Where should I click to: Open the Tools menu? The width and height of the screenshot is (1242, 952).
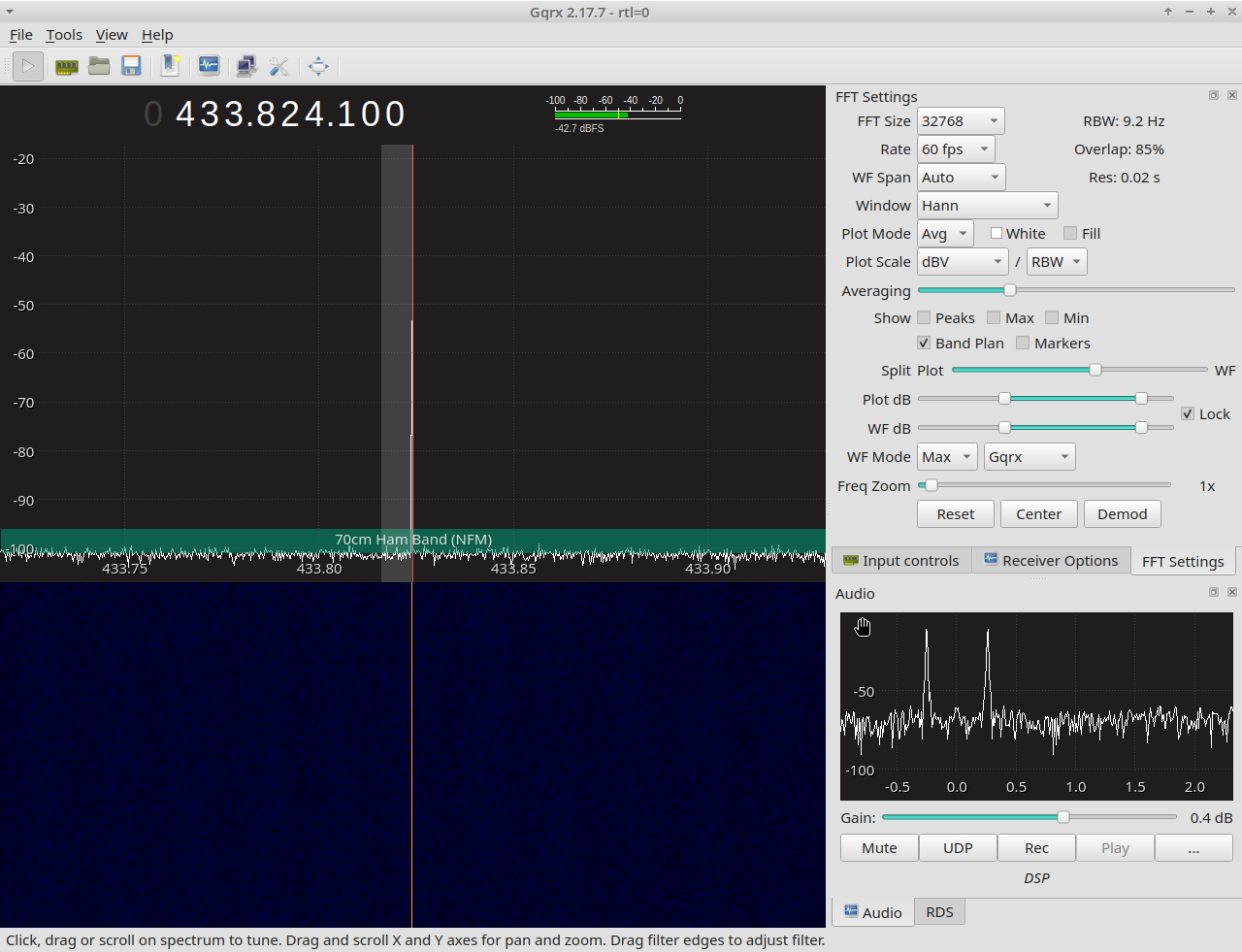click(x=64, y=35)
